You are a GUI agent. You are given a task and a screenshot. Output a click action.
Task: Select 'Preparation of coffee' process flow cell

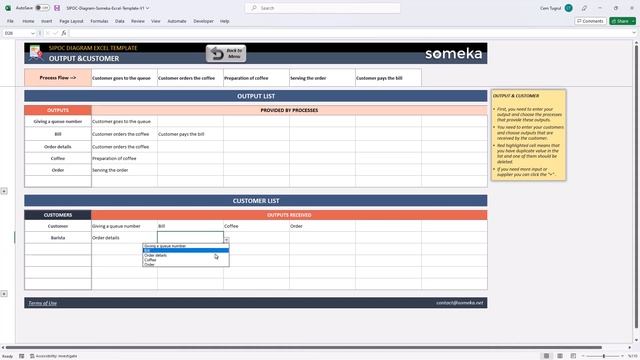click(x=256, y=78)
